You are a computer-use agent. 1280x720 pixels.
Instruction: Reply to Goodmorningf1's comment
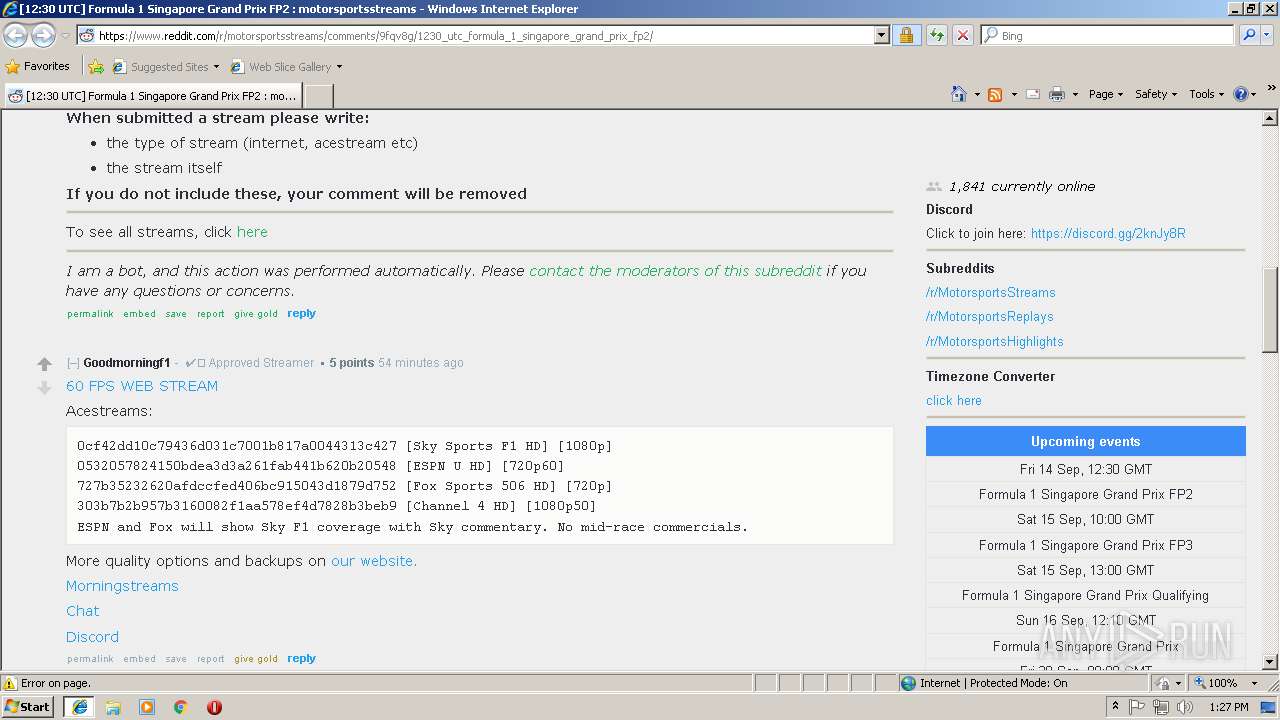[301, 658]
